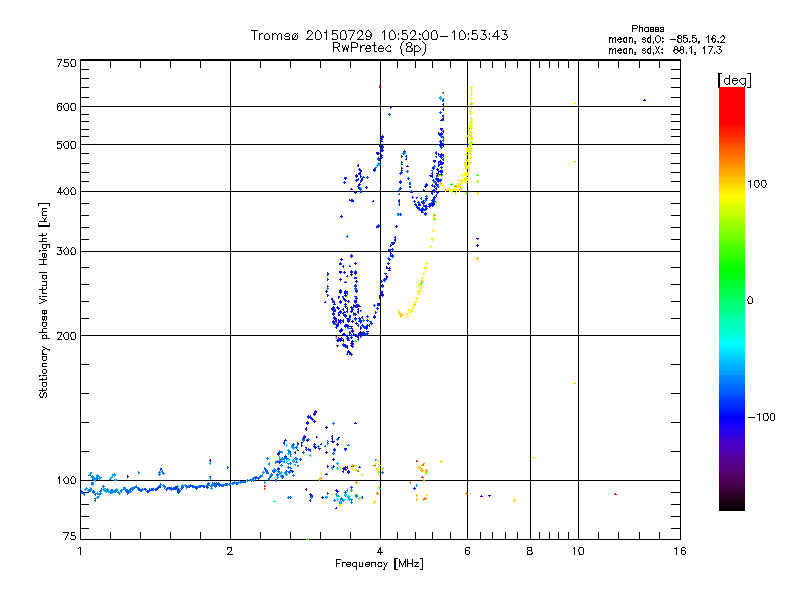
Task: Click the plot title 'Tromsø 20150729 10:52:00-10:53:43'
Action: 379,35
